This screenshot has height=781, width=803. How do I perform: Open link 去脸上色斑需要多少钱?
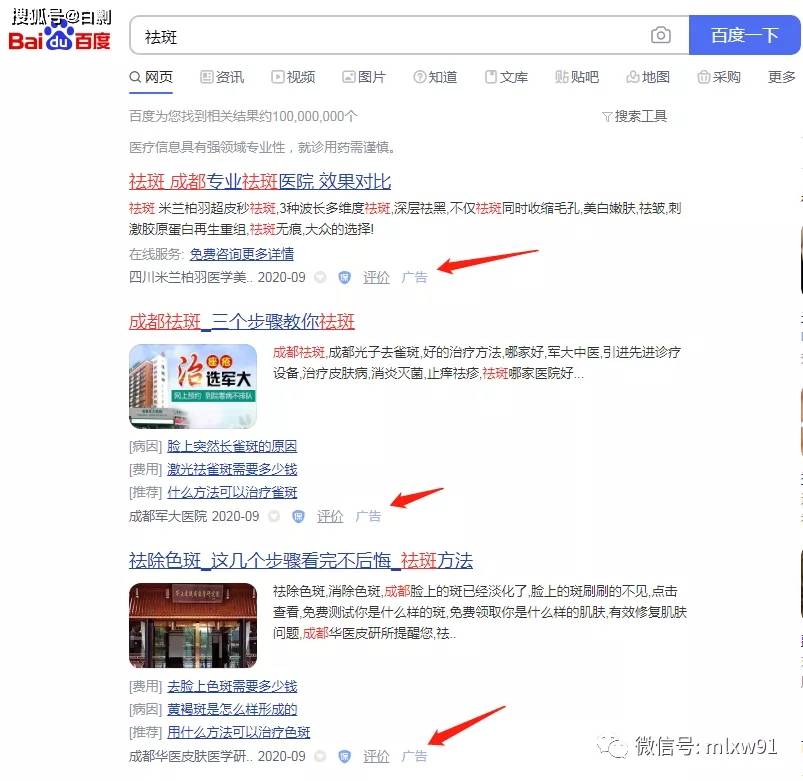(232, 686)
